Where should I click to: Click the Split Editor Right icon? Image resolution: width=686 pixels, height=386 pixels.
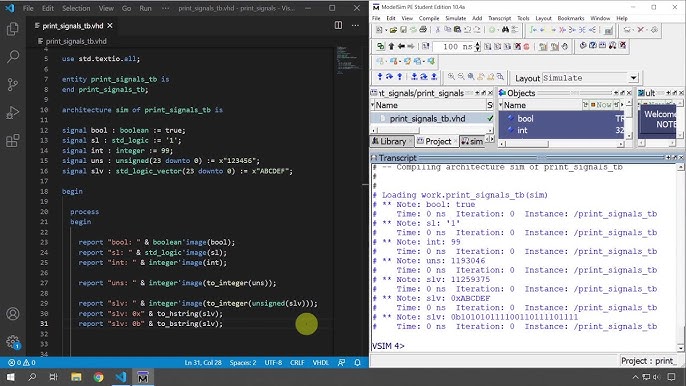coord(338,25)
